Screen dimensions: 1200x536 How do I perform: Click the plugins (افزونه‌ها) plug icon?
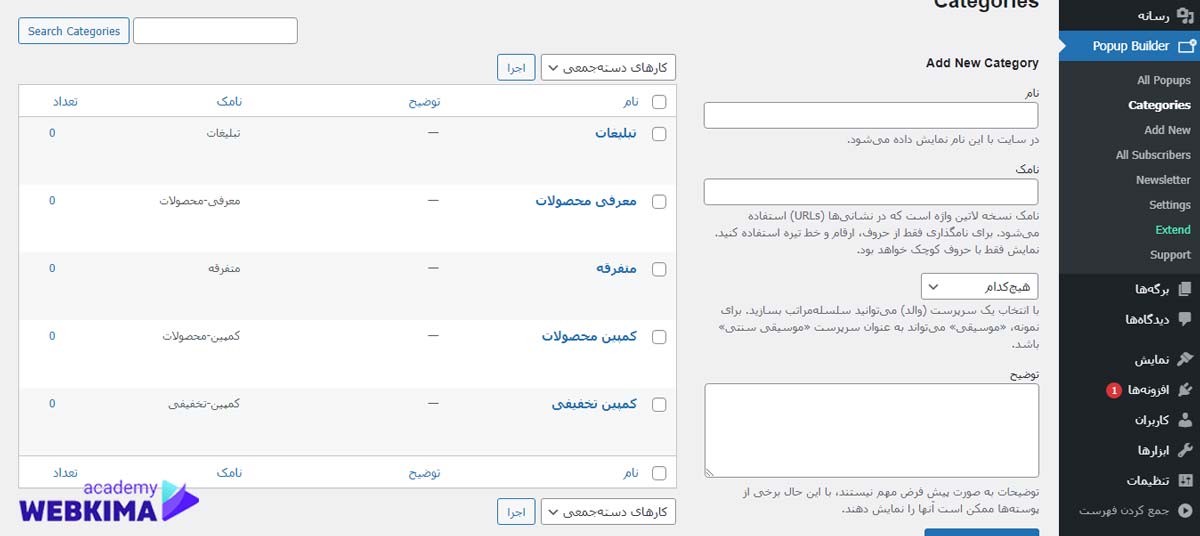point(1186,390)
